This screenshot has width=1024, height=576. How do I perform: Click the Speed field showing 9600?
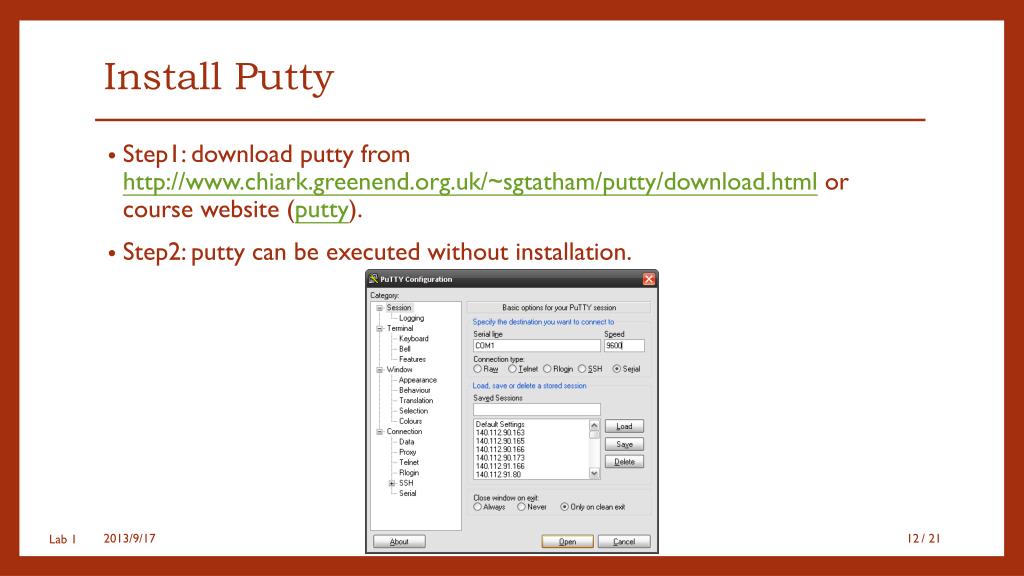coord(624,345)
